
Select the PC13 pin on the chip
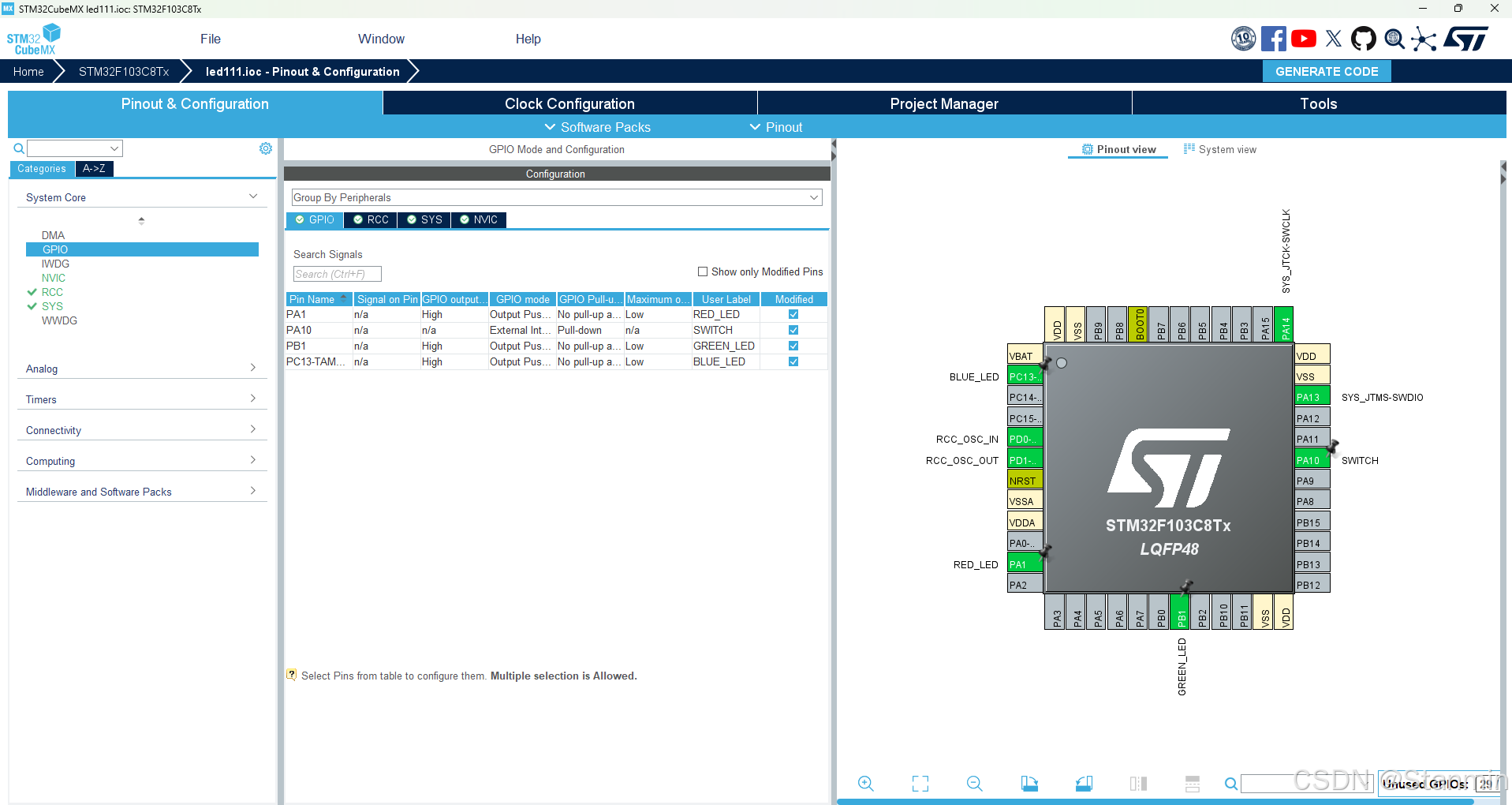click(1025, 376)
